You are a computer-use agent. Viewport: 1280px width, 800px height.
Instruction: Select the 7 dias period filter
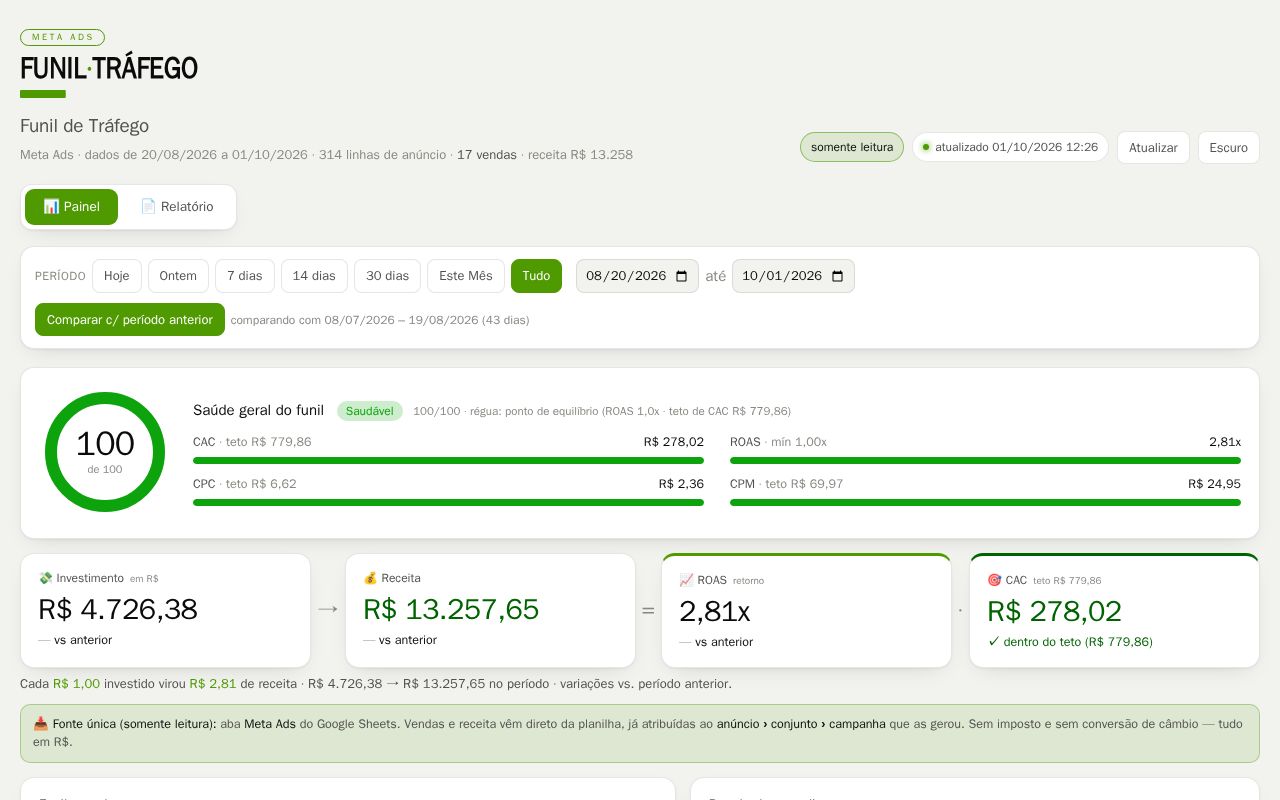245,276
